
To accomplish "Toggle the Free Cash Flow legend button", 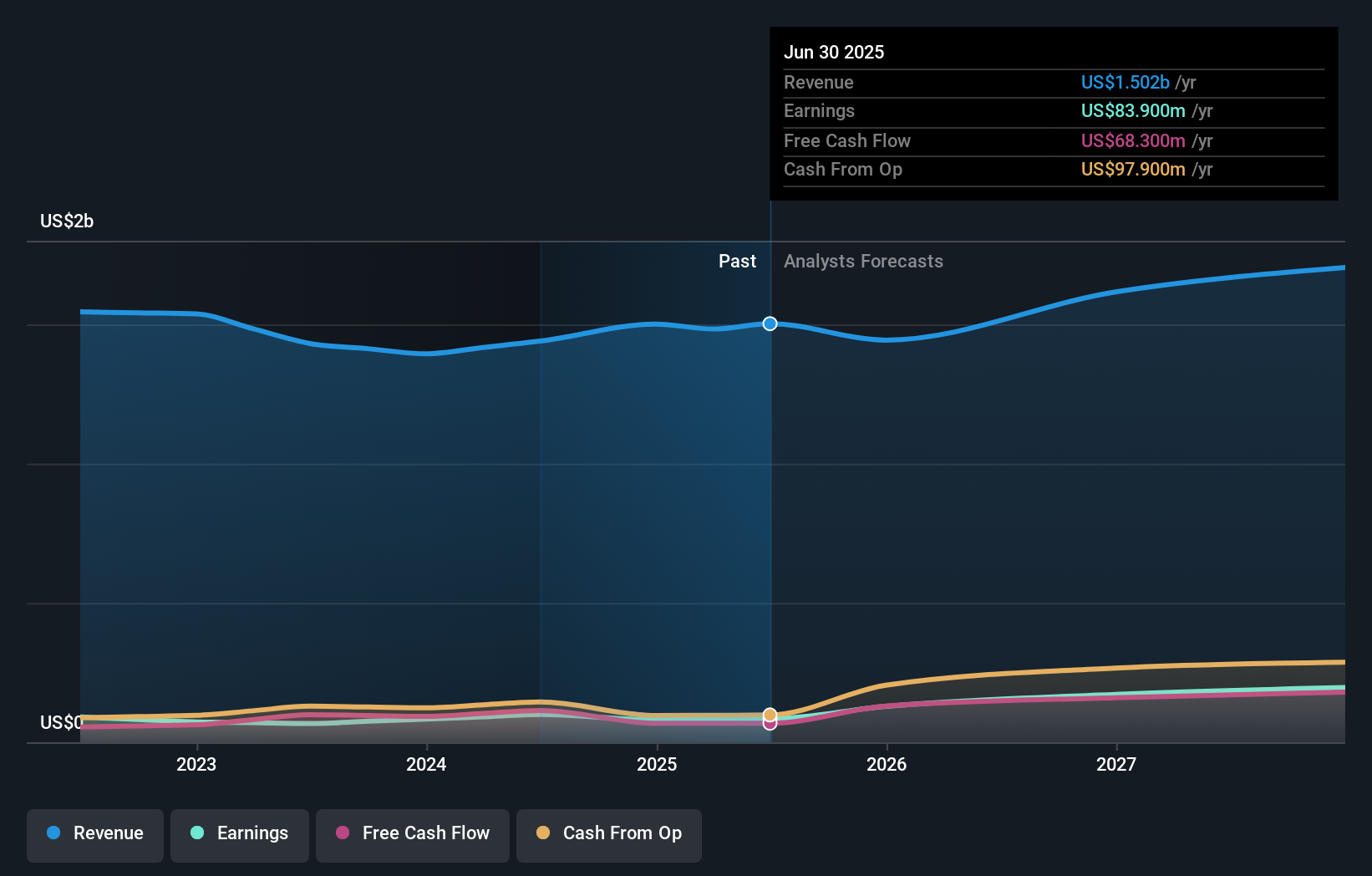I will (x=413, y=835).
